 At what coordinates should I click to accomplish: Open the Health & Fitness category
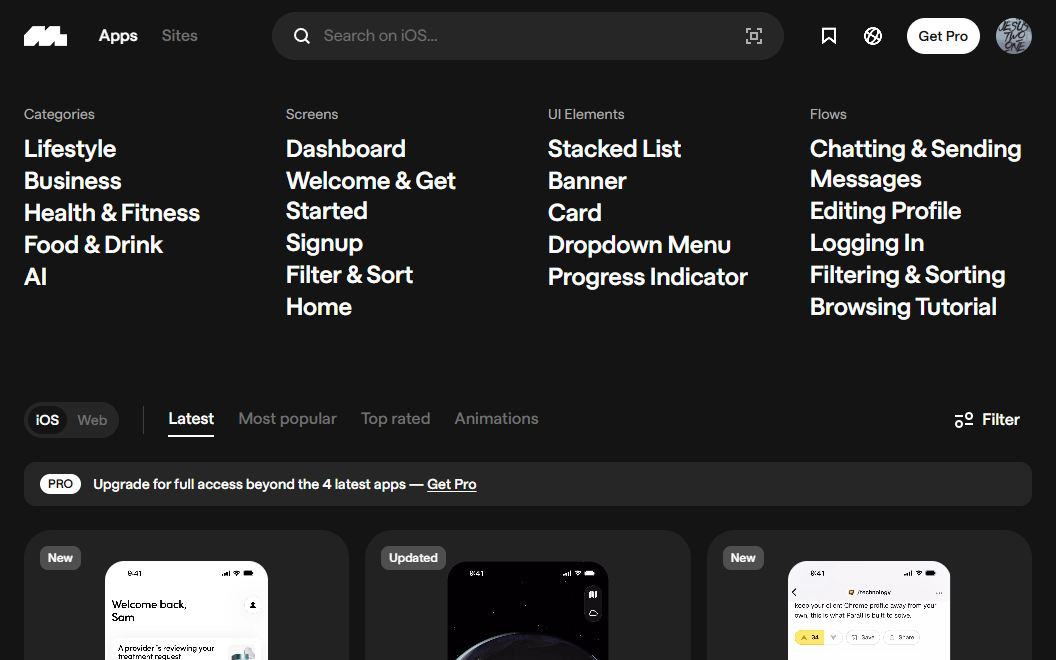(x=112, y=213)
